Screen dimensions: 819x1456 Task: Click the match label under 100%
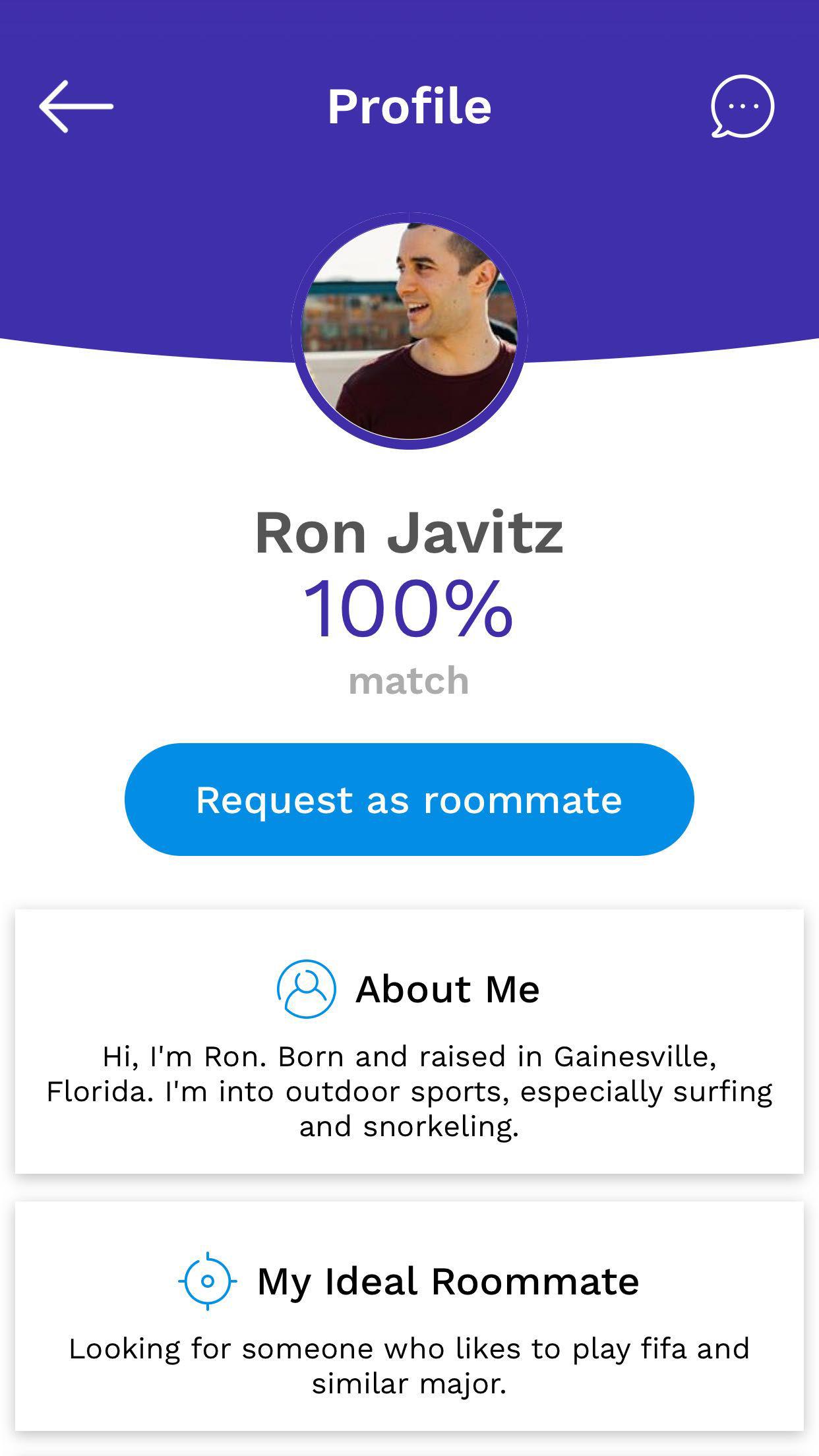pos(409,681)
